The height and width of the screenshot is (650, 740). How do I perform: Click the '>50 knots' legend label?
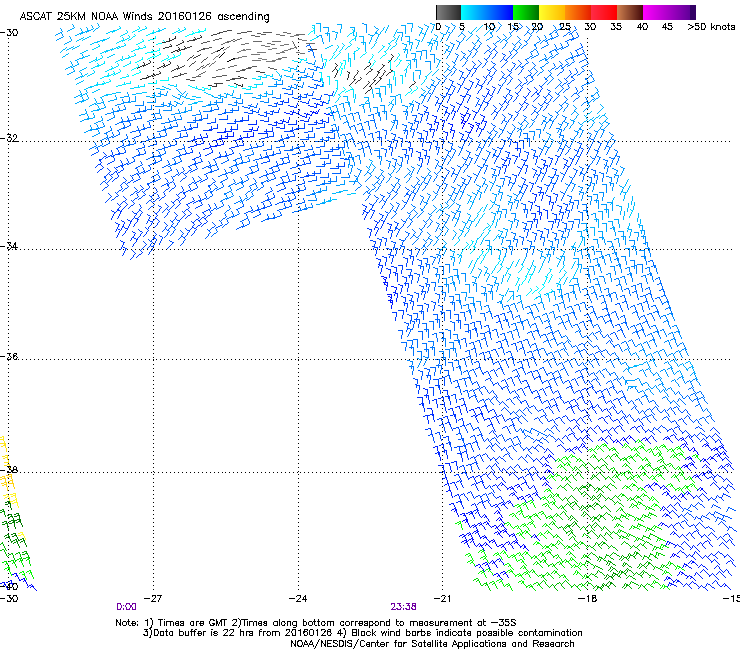pos(711,27)
